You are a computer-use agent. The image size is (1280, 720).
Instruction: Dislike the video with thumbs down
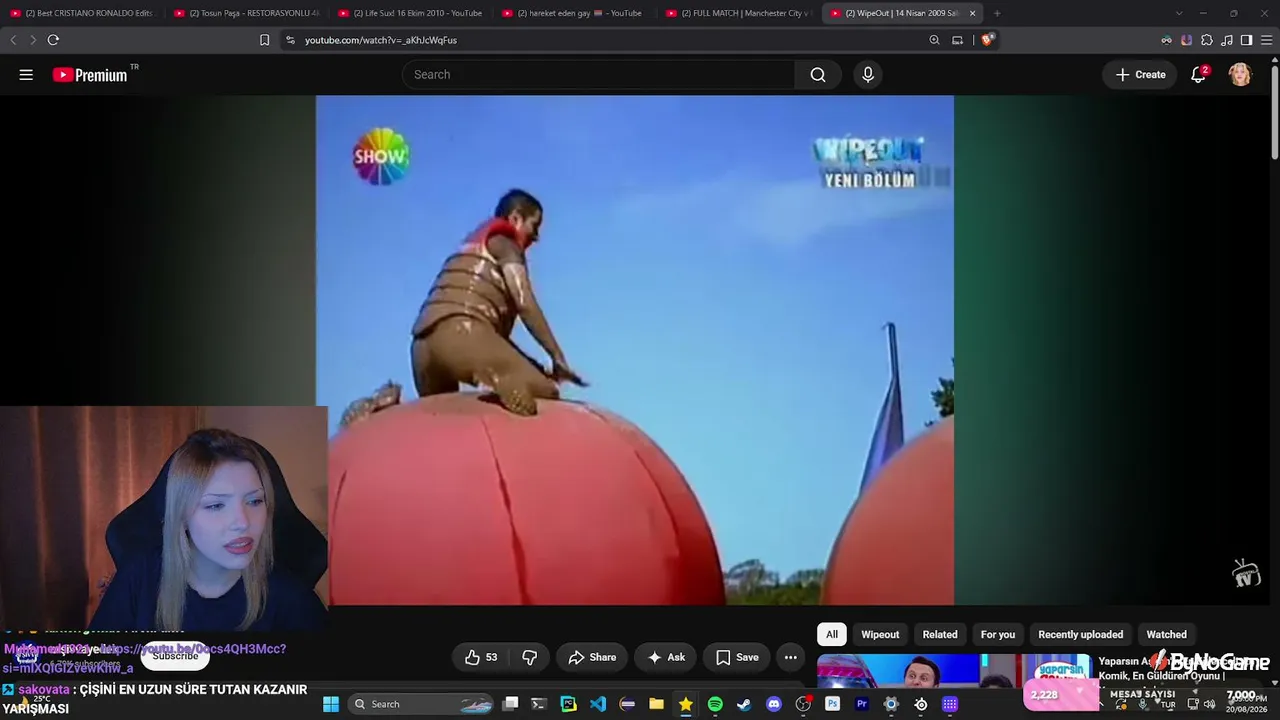coord(530,657)
